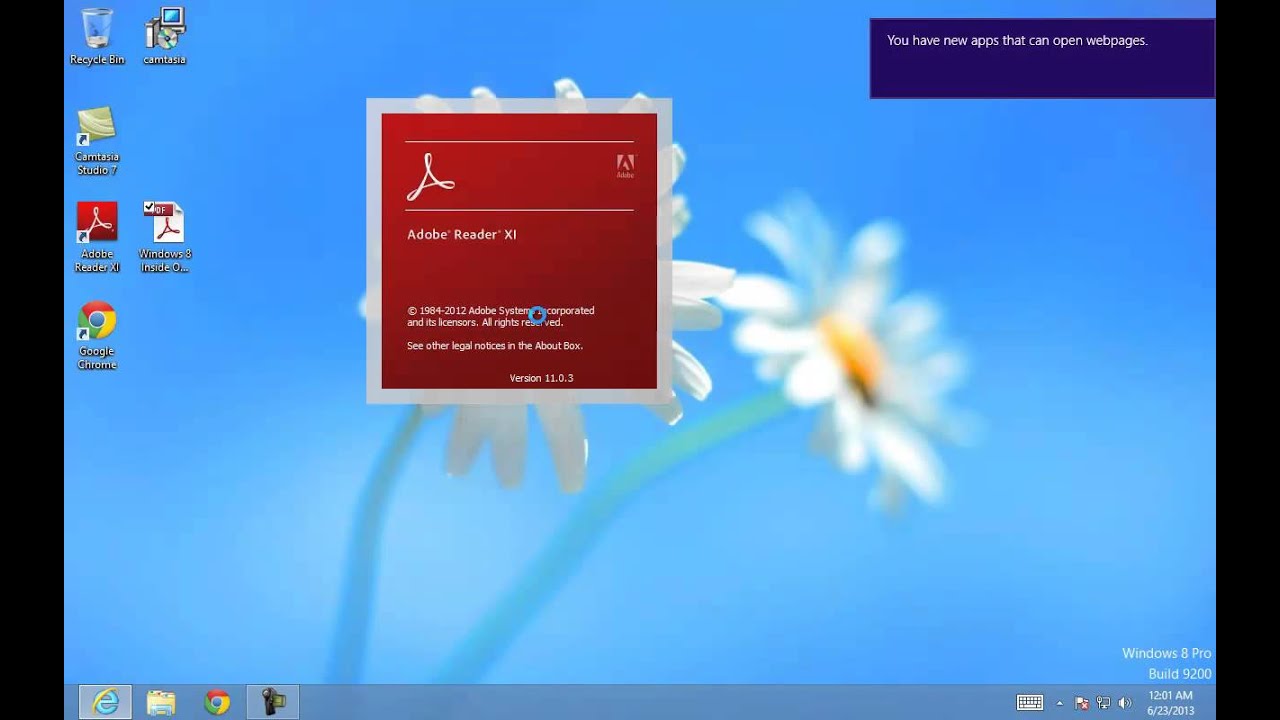The image size is (1280, 720).
Task: Select the Windows 8 Inside PDF file icon
Action: coord(164,237)
